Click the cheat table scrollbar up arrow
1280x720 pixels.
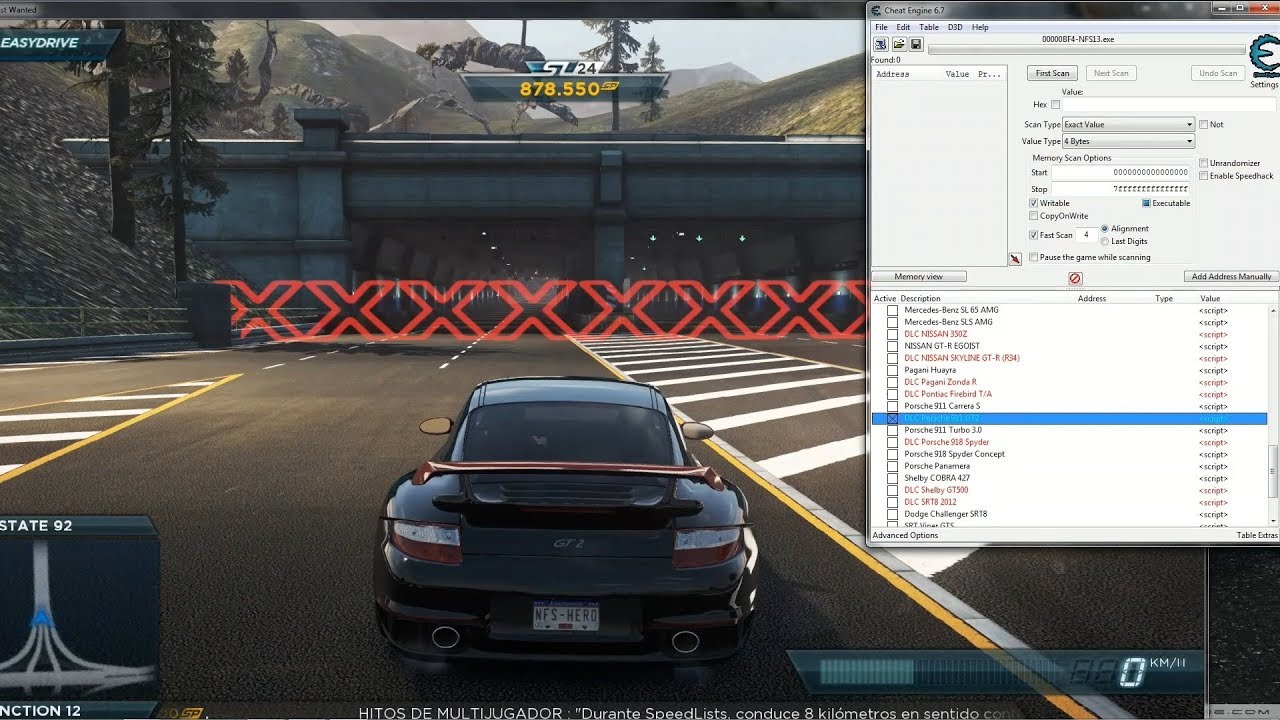pyautogui.click(x=1273, y=310)
